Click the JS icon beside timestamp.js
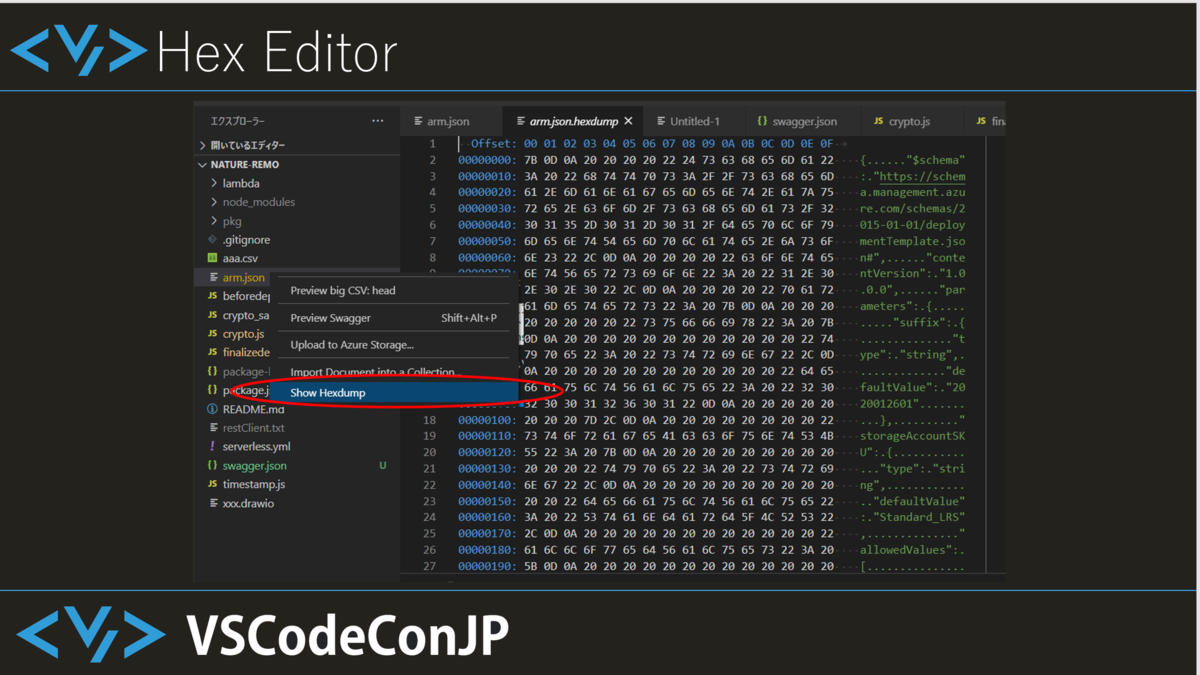1200x675 pixels. coord(212,484)
